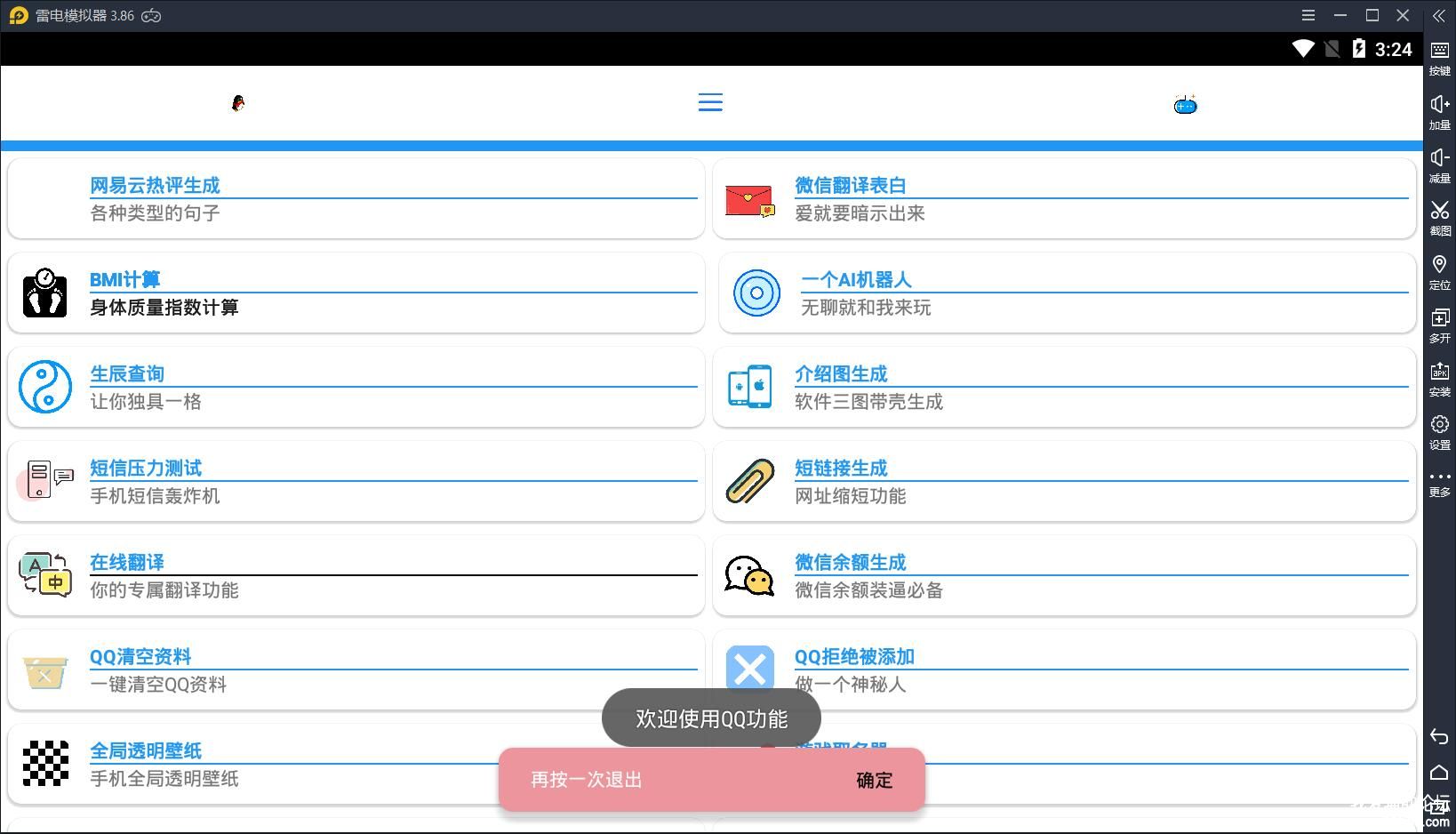Image resolution: width=1456 pixels, height=834 pixels.
Task: Open the blue game controller tab
Action: tap(1185, 105)
